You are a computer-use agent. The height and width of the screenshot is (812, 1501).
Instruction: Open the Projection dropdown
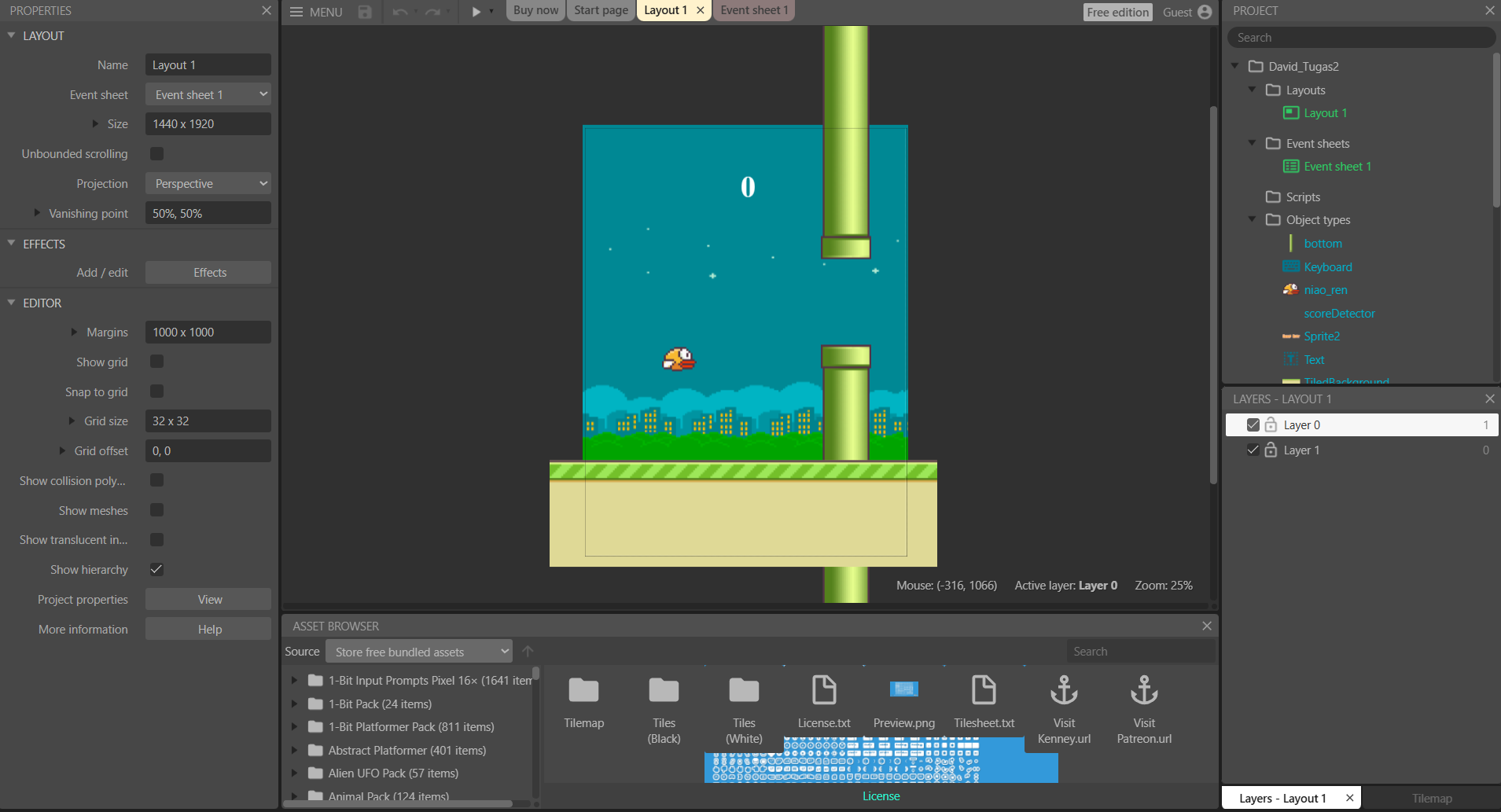(x=208, y=183)
